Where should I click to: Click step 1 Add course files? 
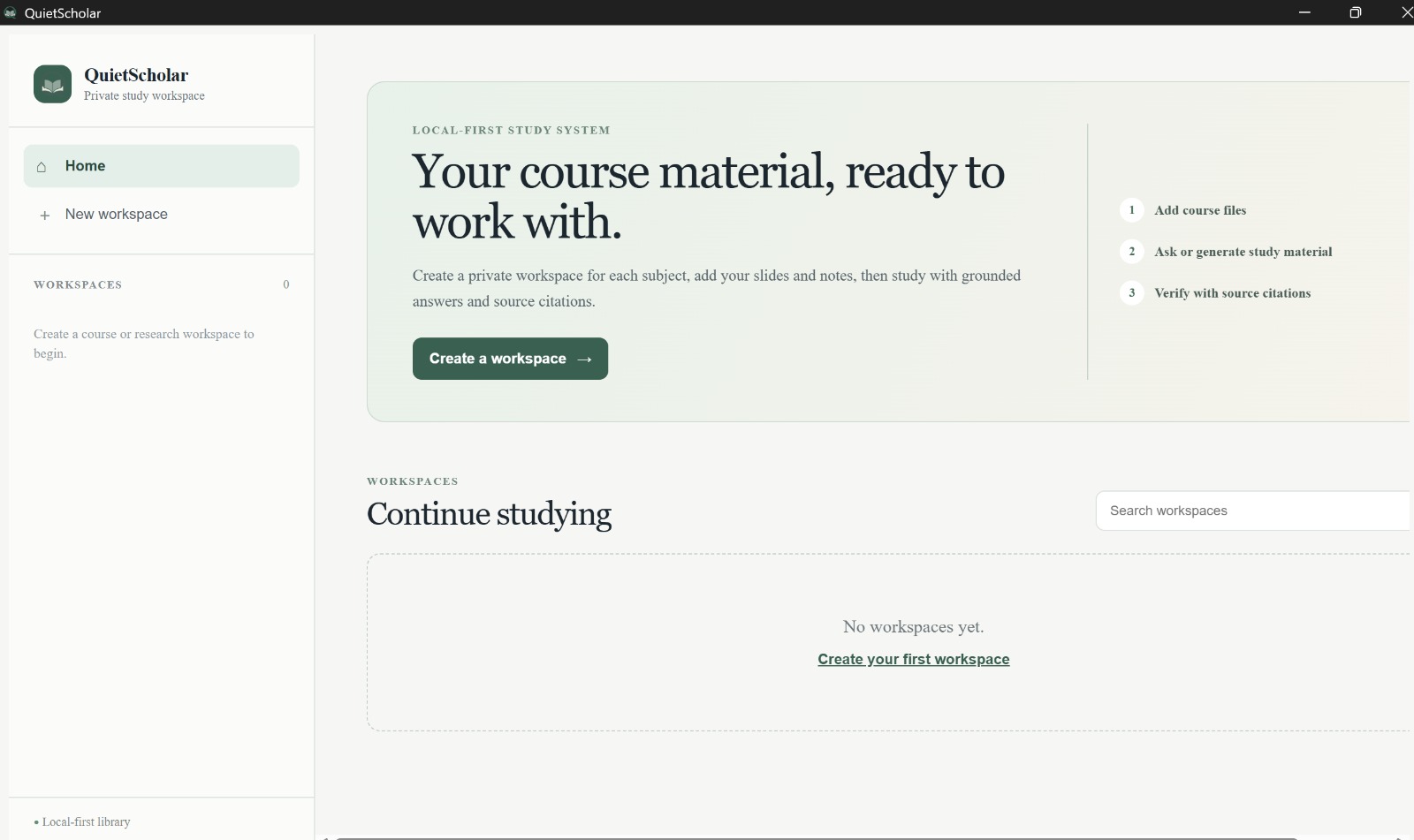tap(1183, 210)
